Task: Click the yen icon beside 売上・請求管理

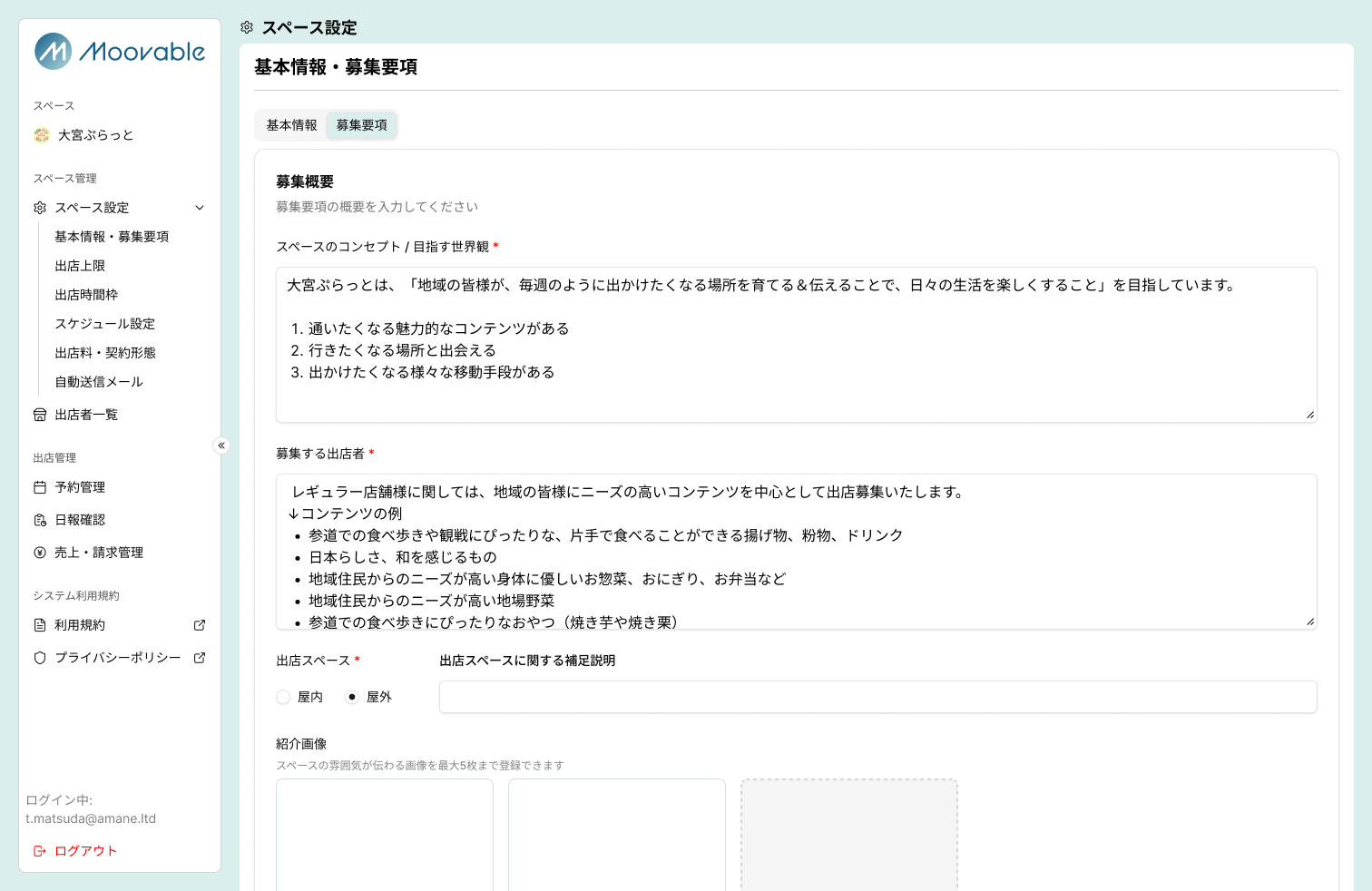Action: 40,553
